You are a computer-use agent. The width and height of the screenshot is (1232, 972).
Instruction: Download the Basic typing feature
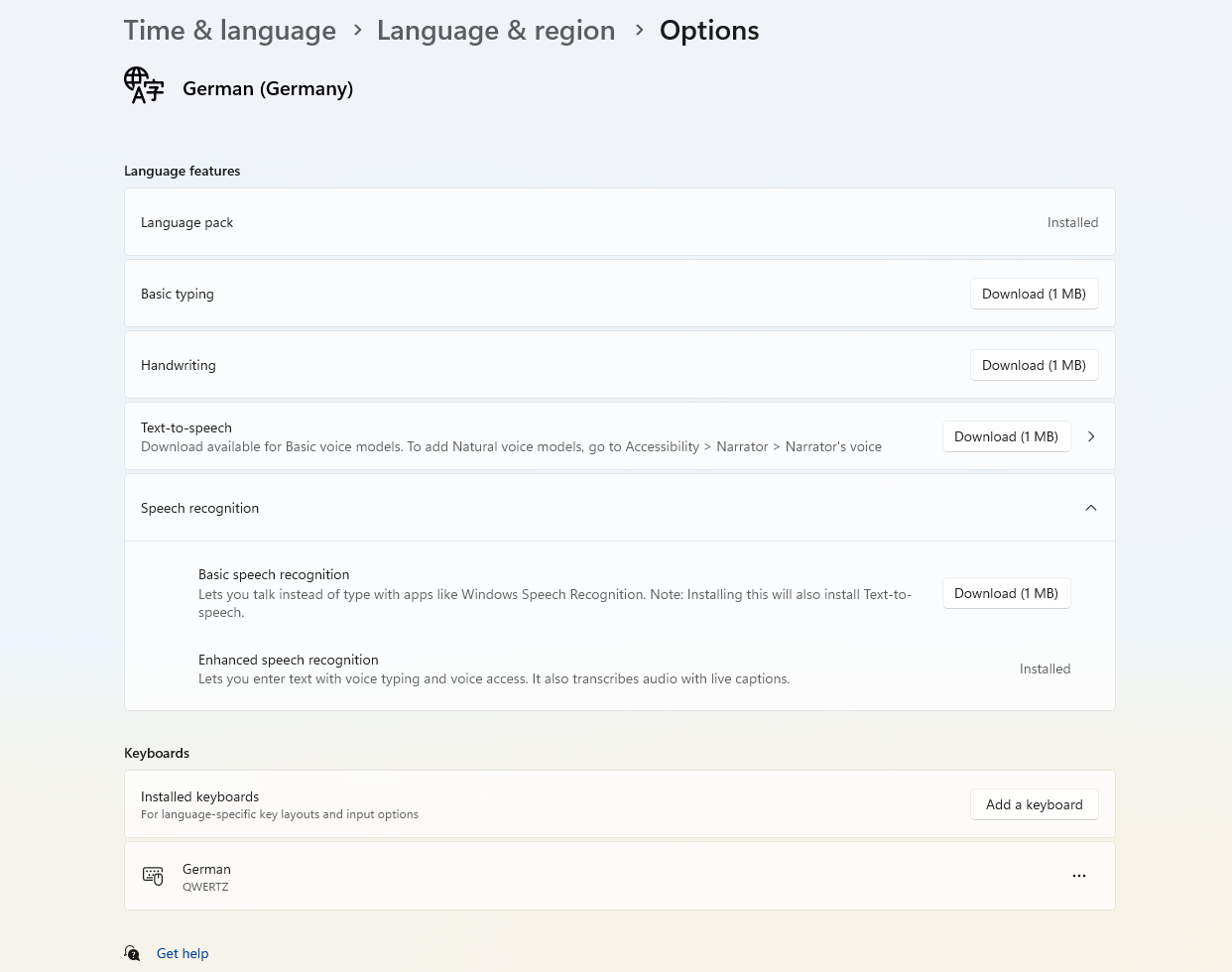[x=1034, y=294]
